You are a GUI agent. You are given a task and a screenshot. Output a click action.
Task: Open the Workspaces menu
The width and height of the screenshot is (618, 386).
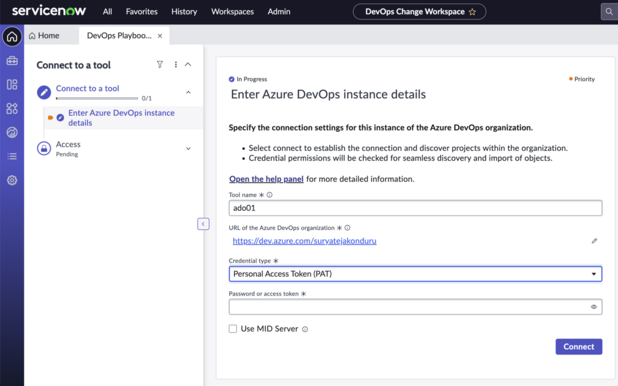[x=232, y=12]
